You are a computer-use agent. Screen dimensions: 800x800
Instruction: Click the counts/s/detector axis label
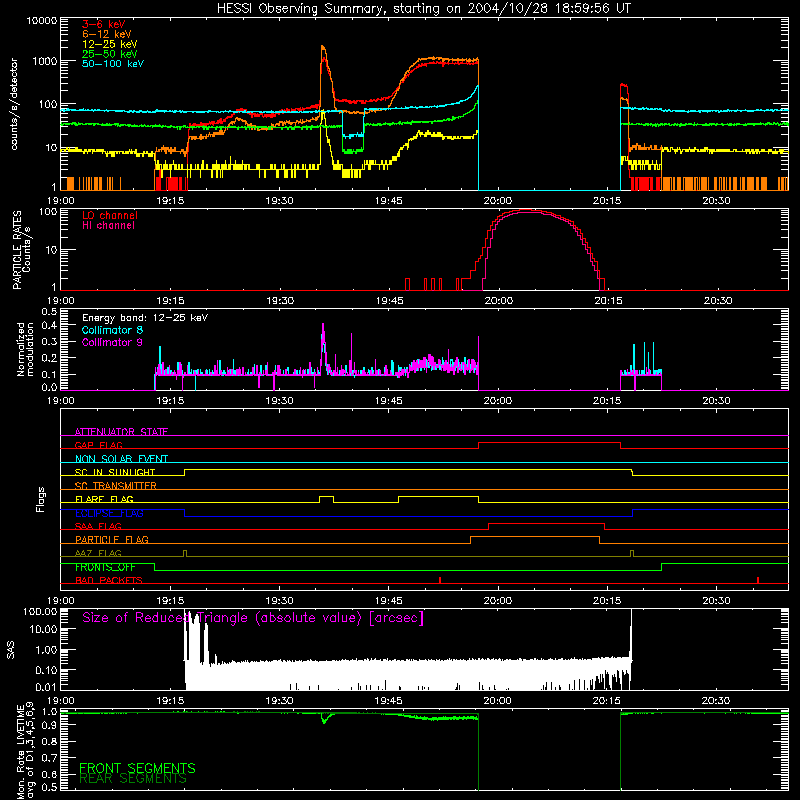click(14, 104)
